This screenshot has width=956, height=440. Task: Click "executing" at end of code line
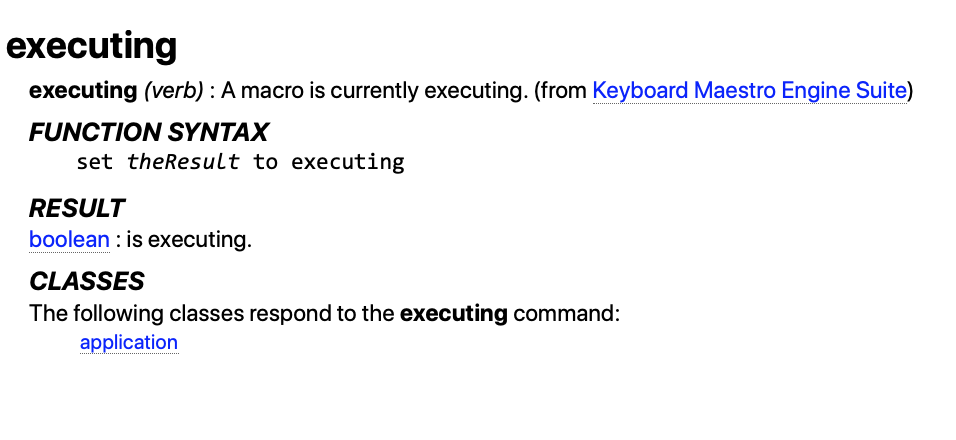click(347, 162)
